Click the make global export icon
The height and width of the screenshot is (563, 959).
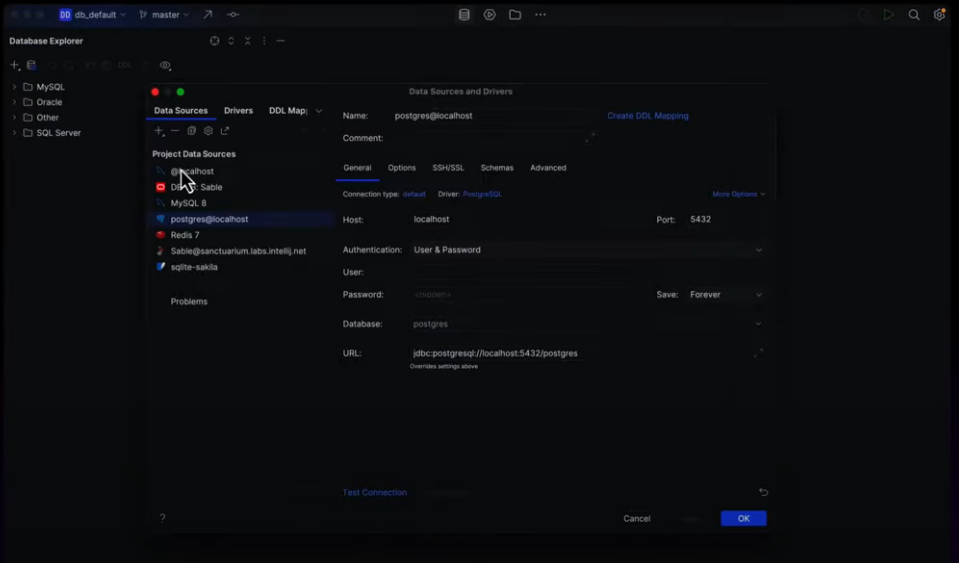coord(225,131)
